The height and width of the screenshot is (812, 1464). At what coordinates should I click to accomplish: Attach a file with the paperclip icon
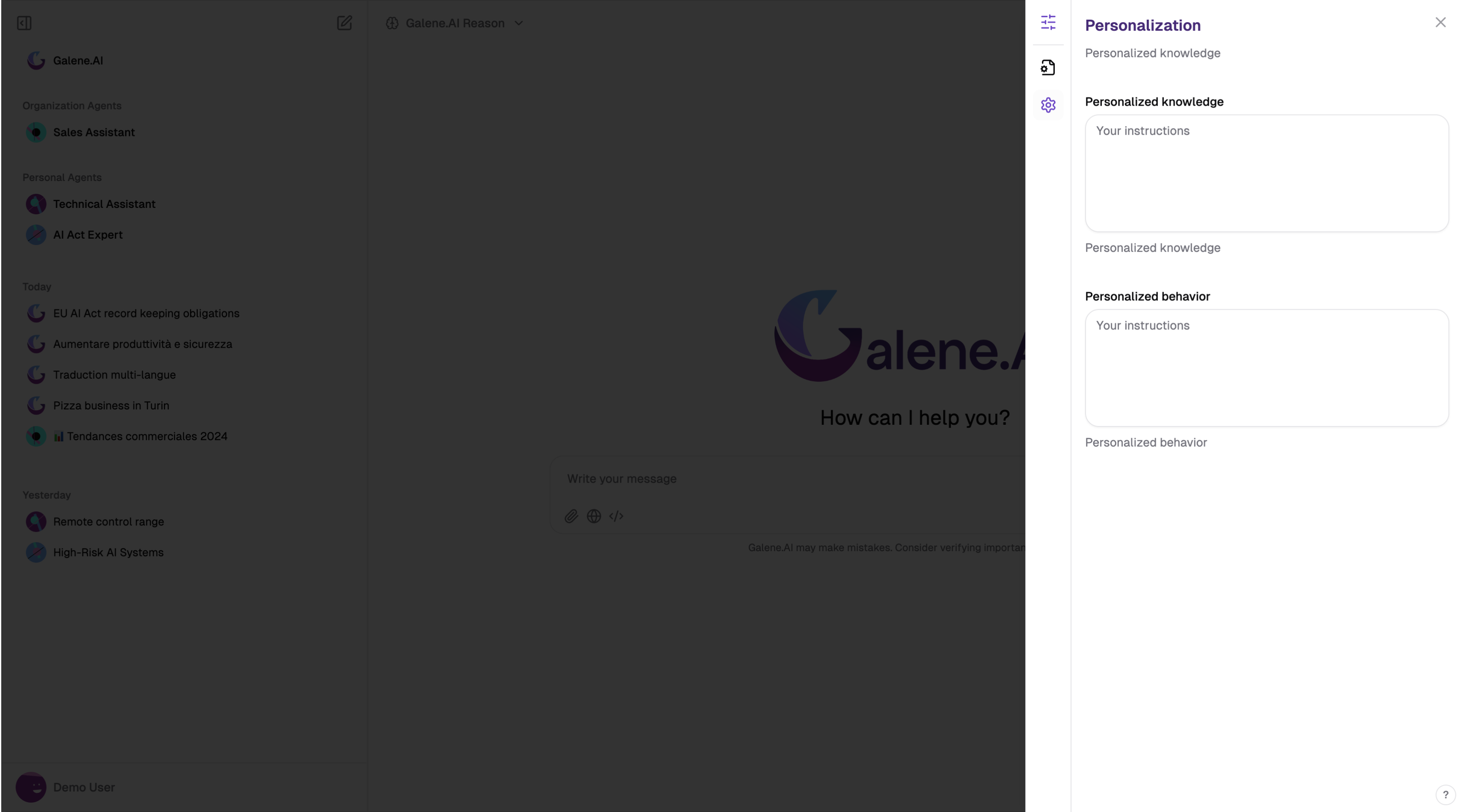point(571,516)
